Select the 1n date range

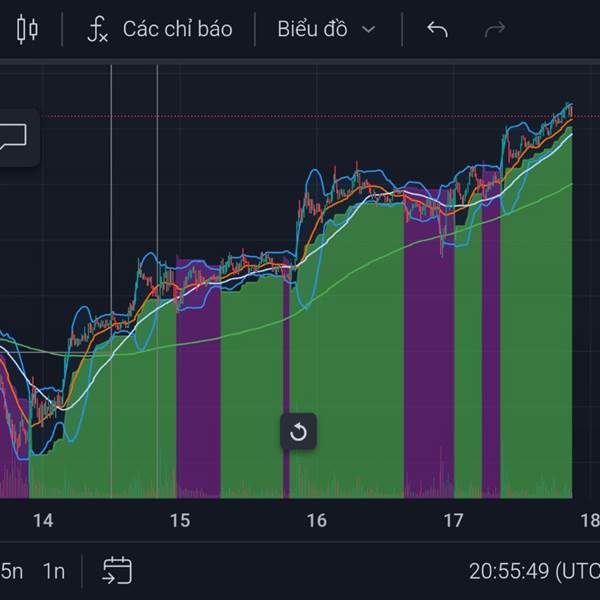tap(54, 571)
